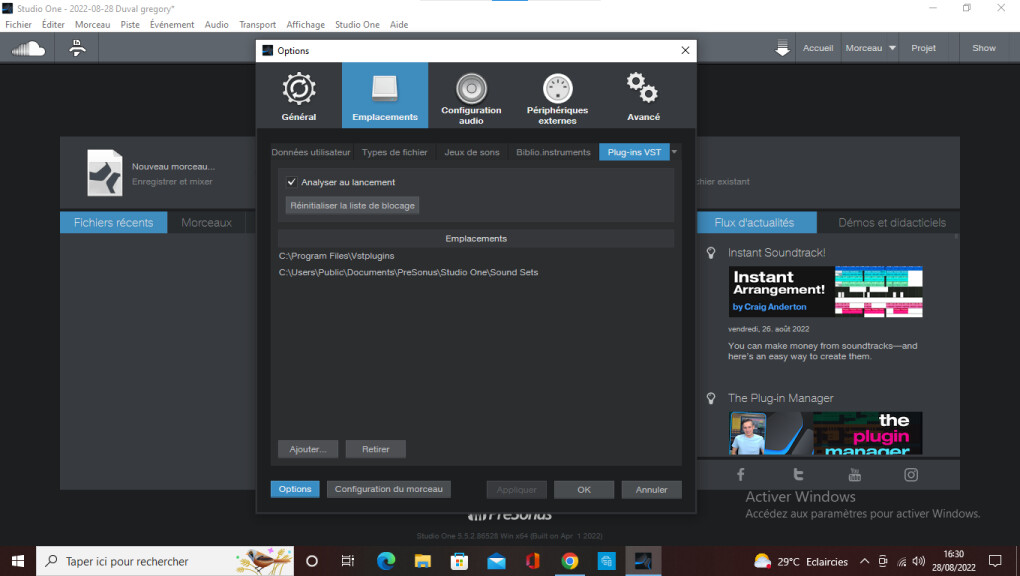Switch to Jeux de sons tab
Viewport: 1020px width, 576px height.
tap(472, 152)
